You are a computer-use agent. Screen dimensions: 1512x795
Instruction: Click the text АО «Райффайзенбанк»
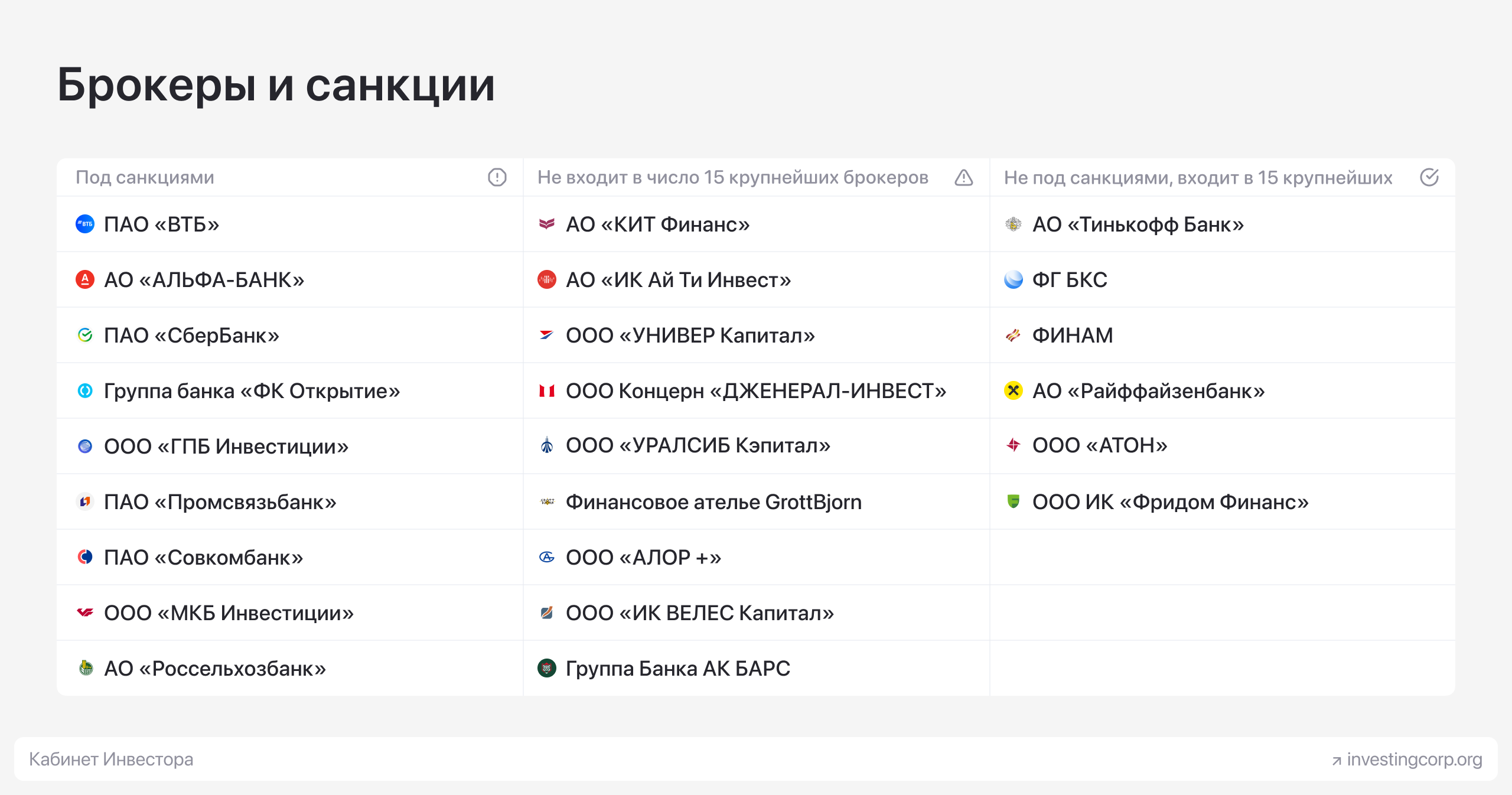tap(1149, 391)
